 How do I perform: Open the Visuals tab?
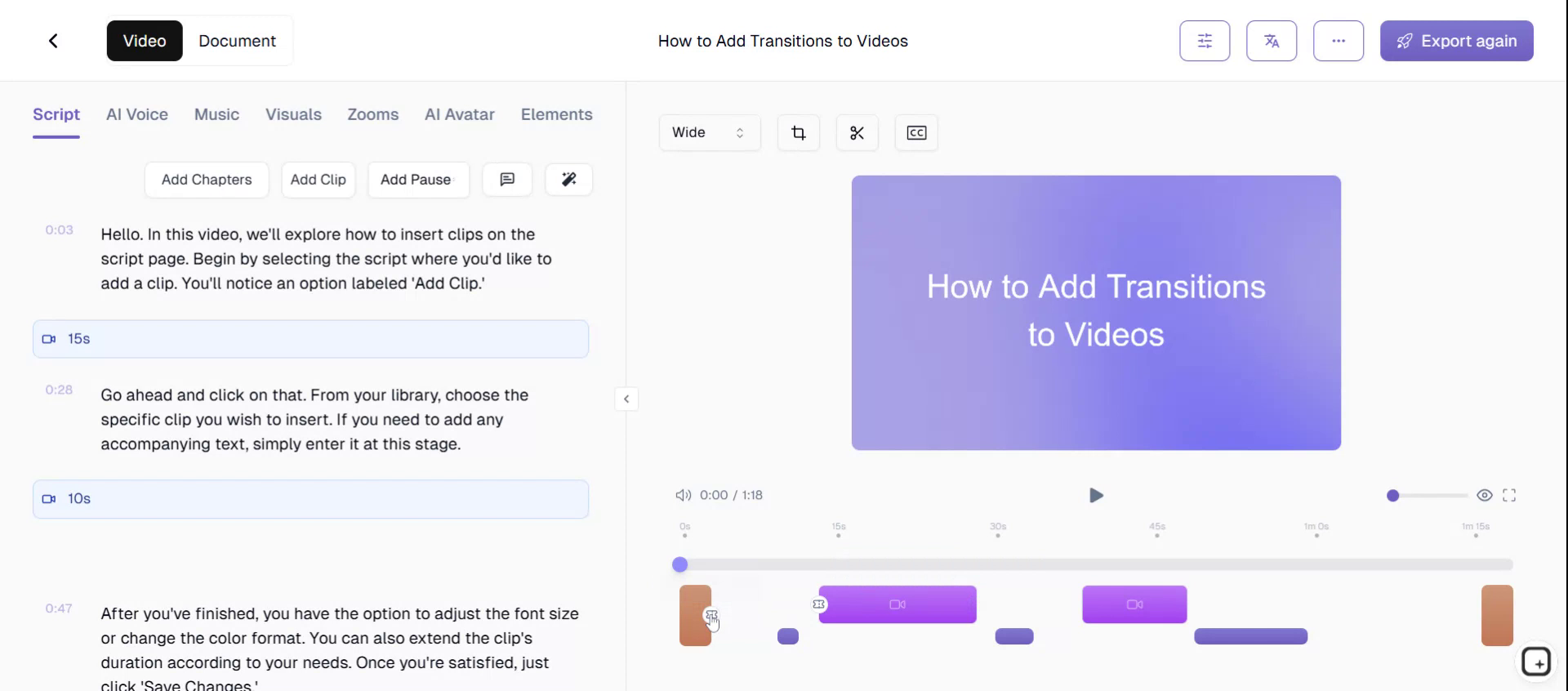coord(293,114)
